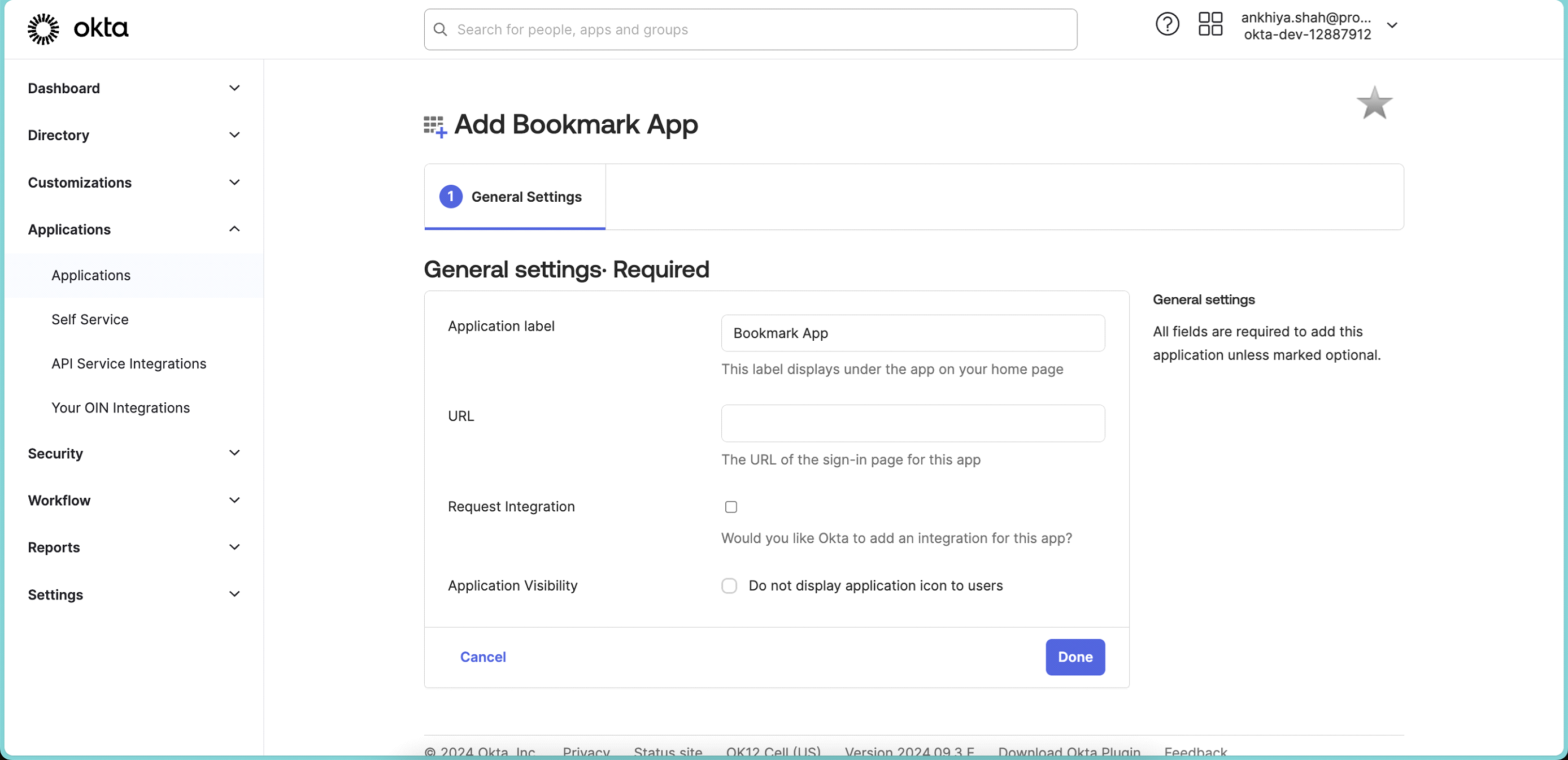Open the Help question mark icon
The image size is (1568, 760).
(x=1167, y=24)
